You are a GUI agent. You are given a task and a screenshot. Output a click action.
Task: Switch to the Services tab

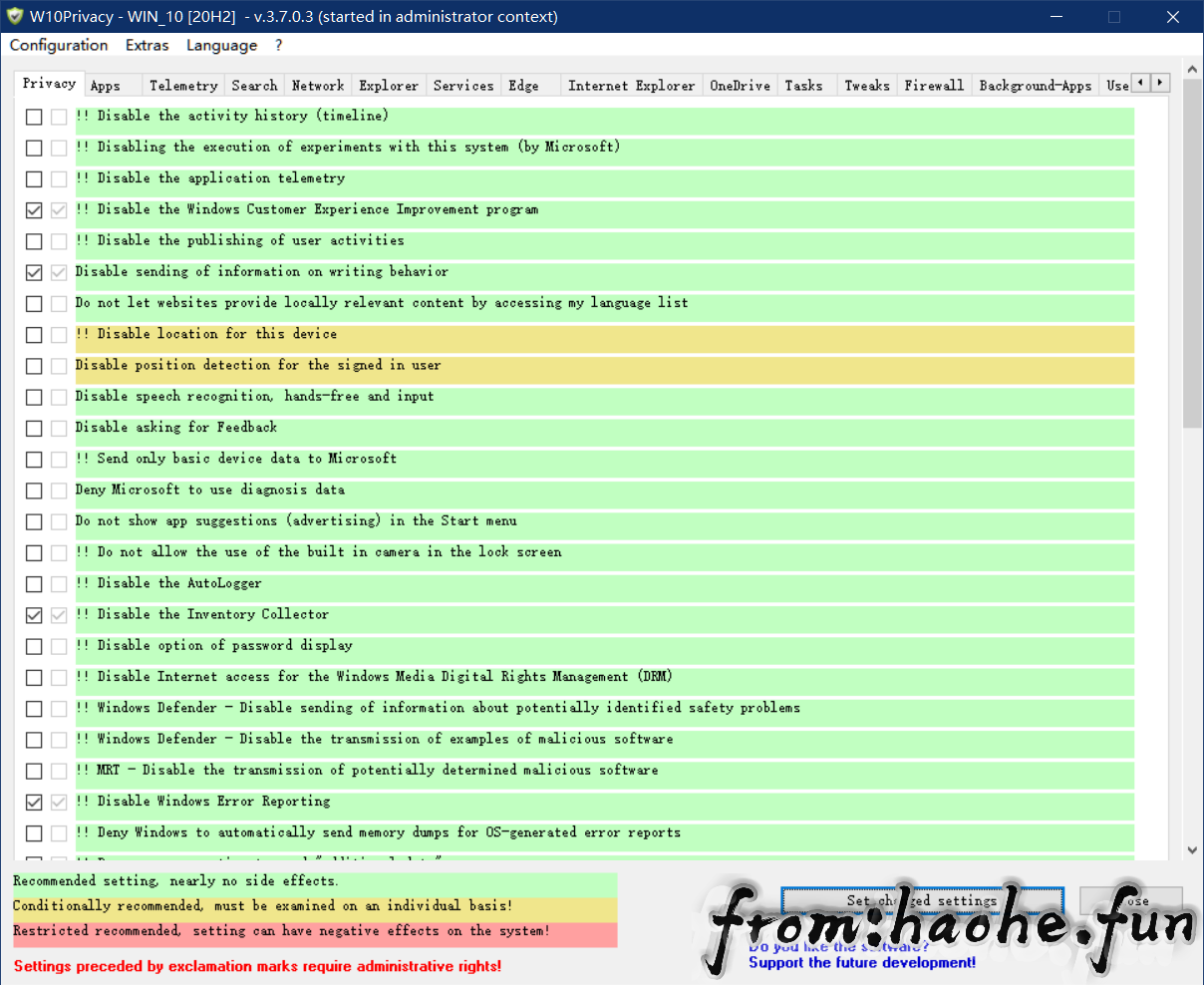coord(463,86)
